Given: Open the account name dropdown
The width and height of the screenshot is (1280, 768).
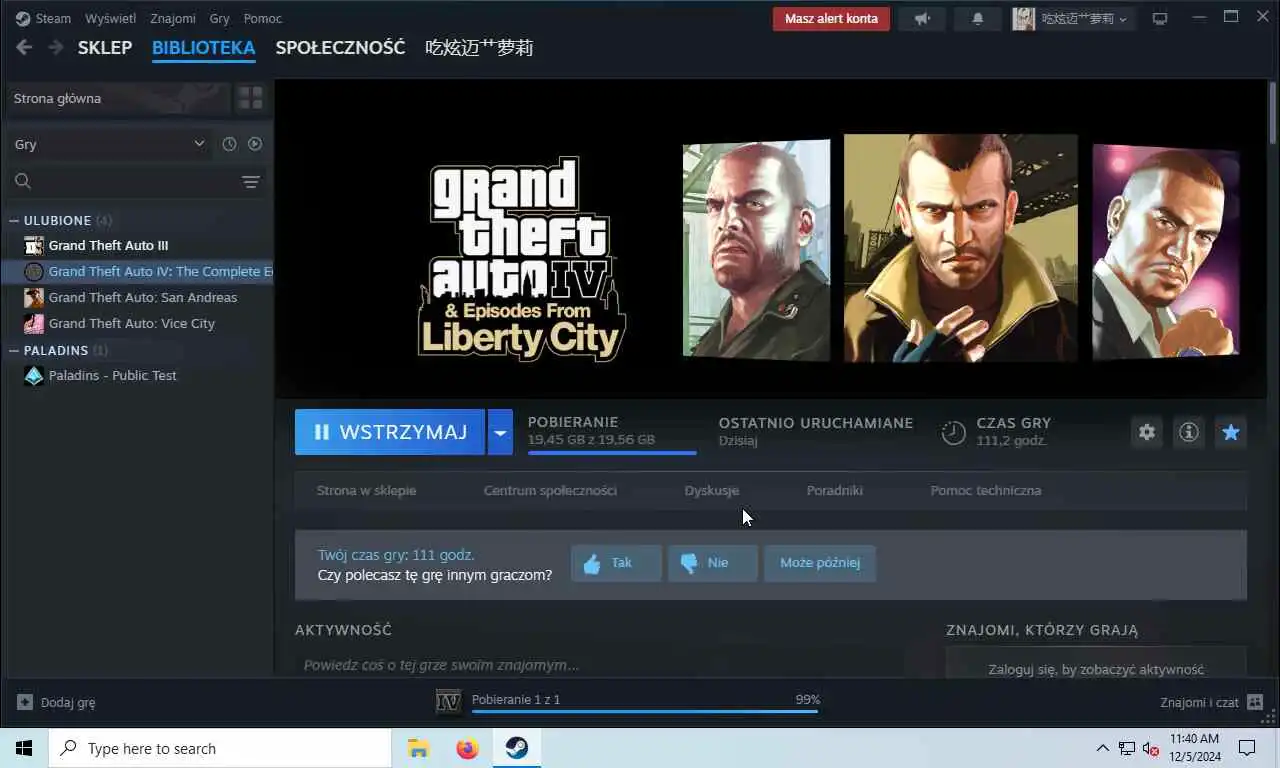Looking at the screenshot, I should [x=1085, y=18].
